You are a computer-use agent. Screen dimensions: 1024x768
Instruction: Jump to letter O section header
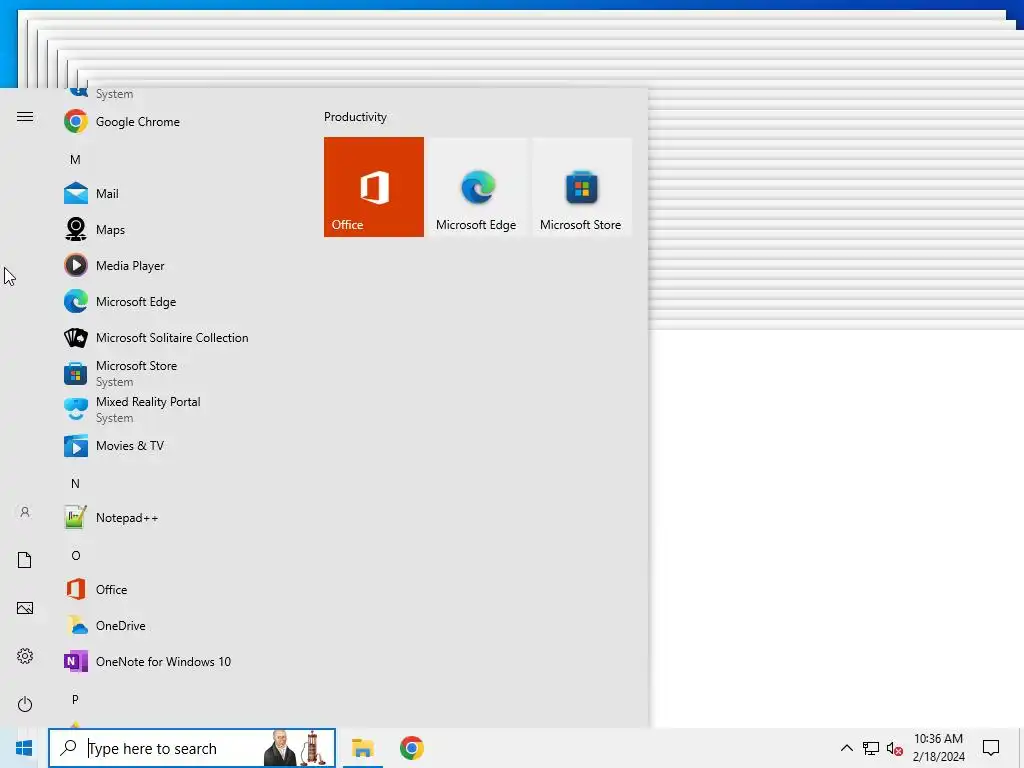click(75, 555)
